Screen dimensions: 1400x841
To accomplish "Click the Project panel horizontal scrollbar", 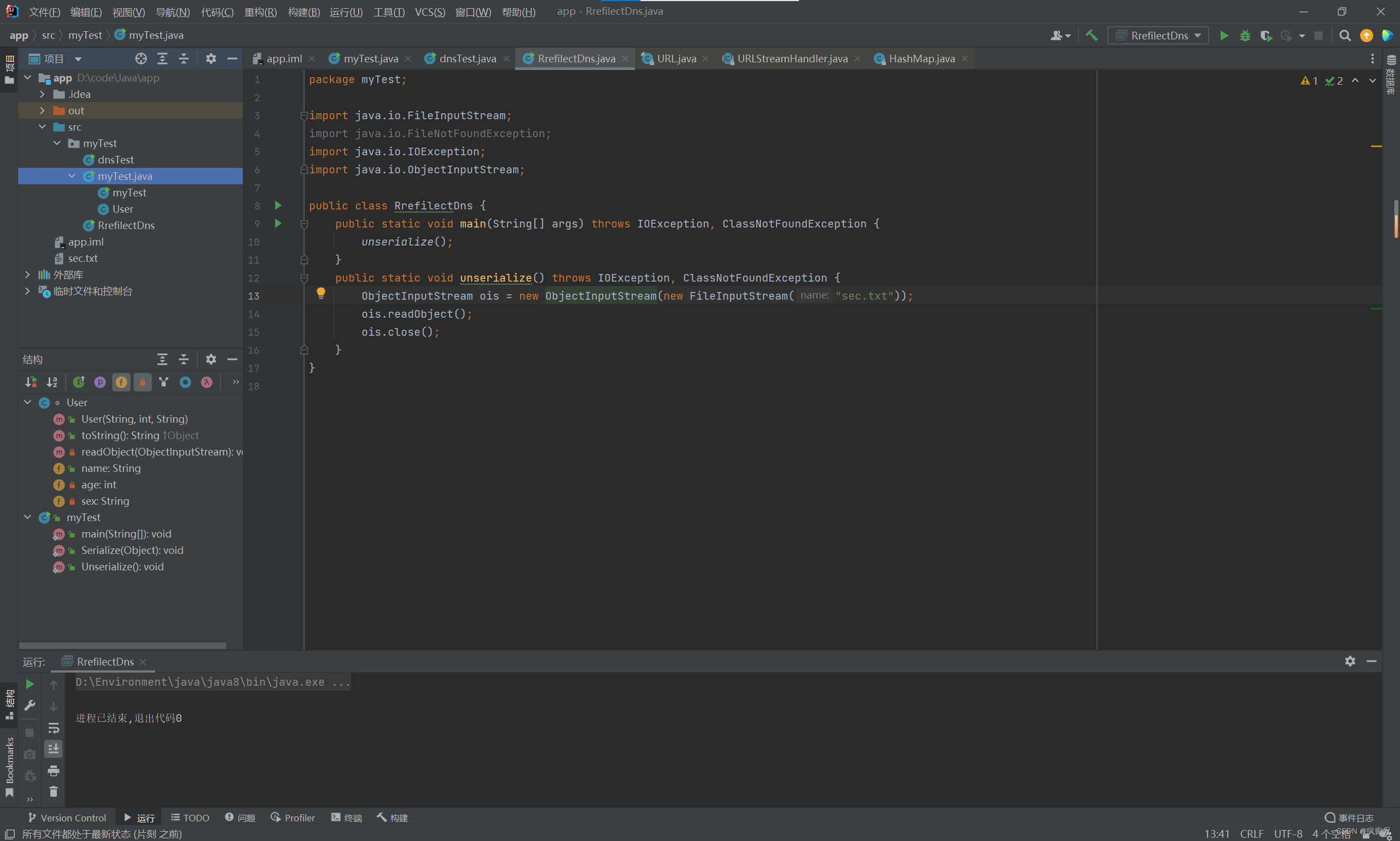I will pos(122,645).
